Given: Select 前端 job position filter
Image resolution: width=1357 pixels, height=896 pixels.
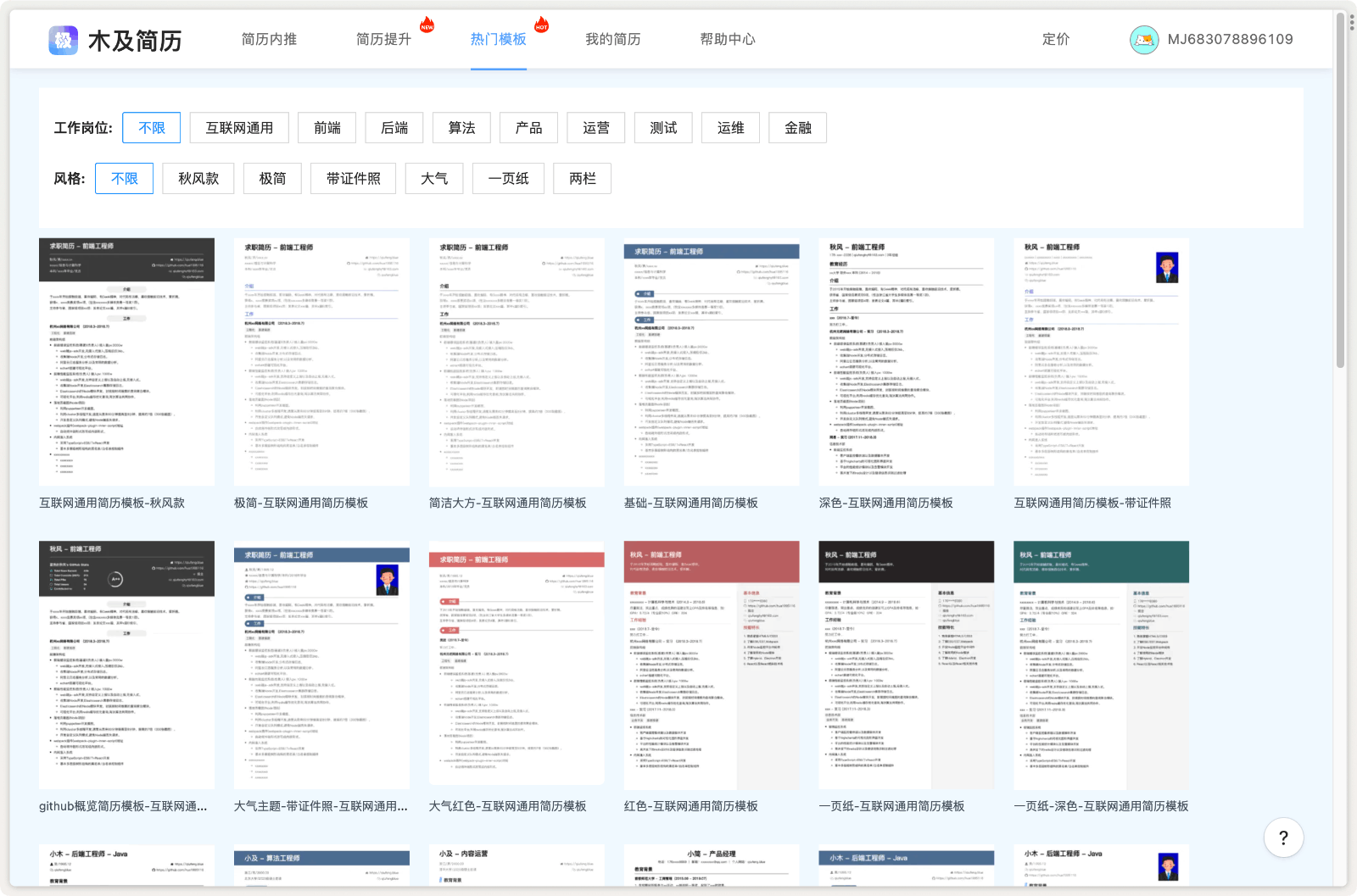Looking at the screenshot, I should click(x=327, y=128).
